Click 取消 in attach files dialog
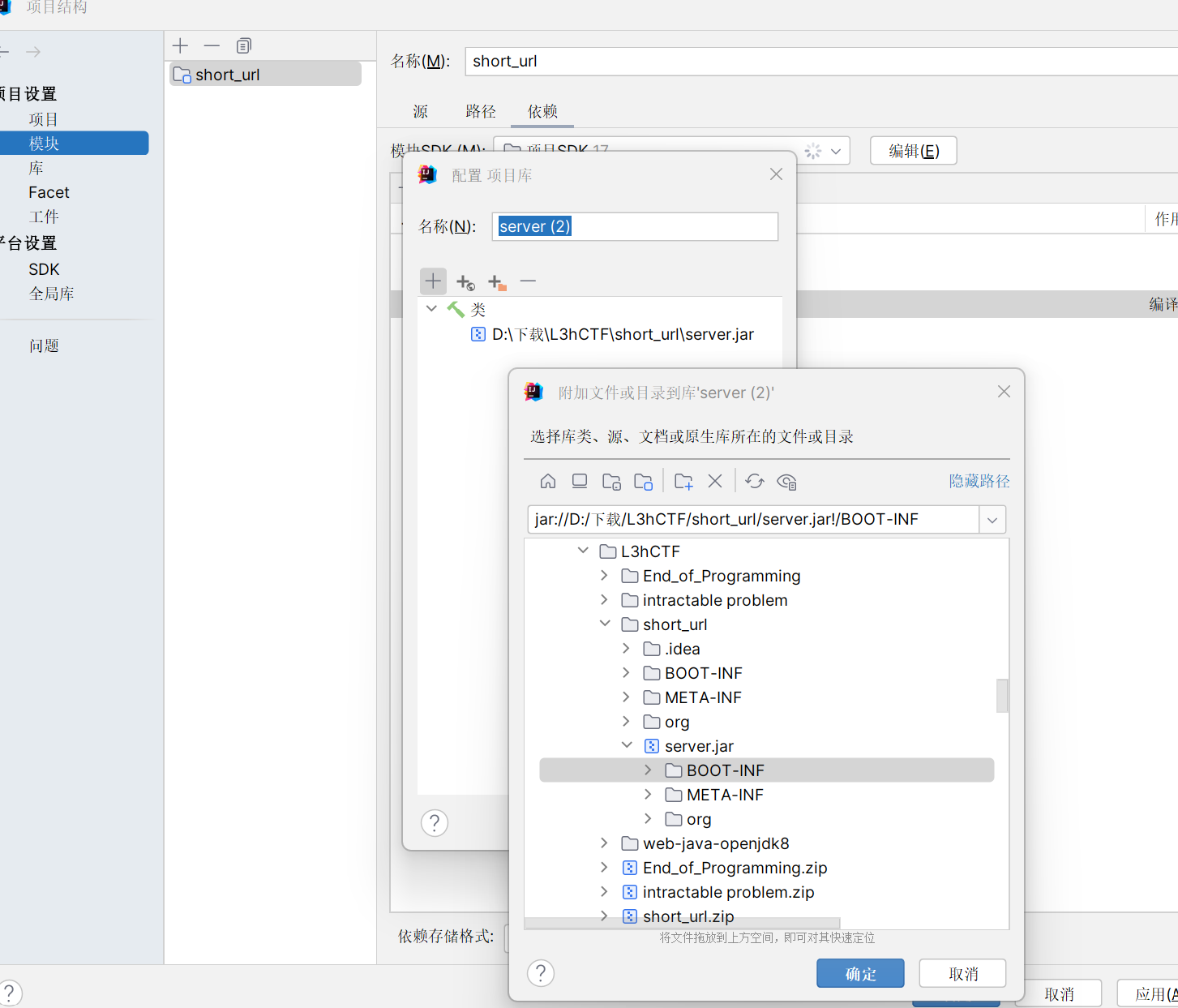 [x=963, y=973]
